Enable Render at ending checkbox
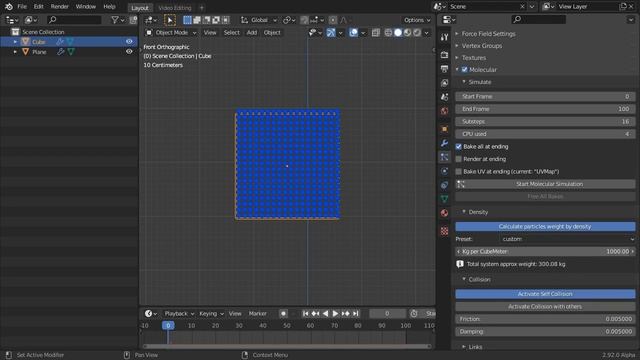640x360 pixels. point(459,159)
